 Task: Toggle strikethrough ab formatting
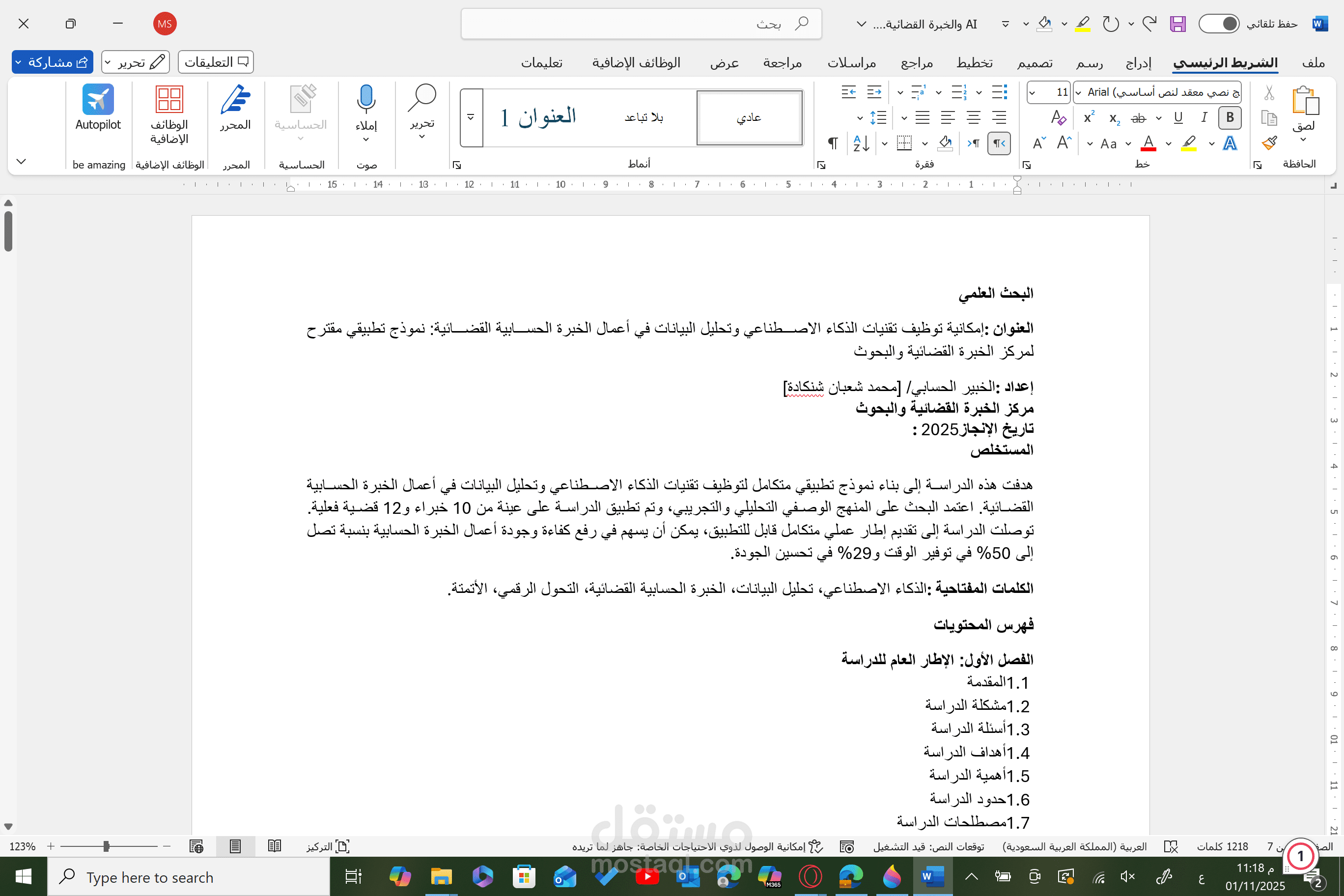(x=1138, y=118)
